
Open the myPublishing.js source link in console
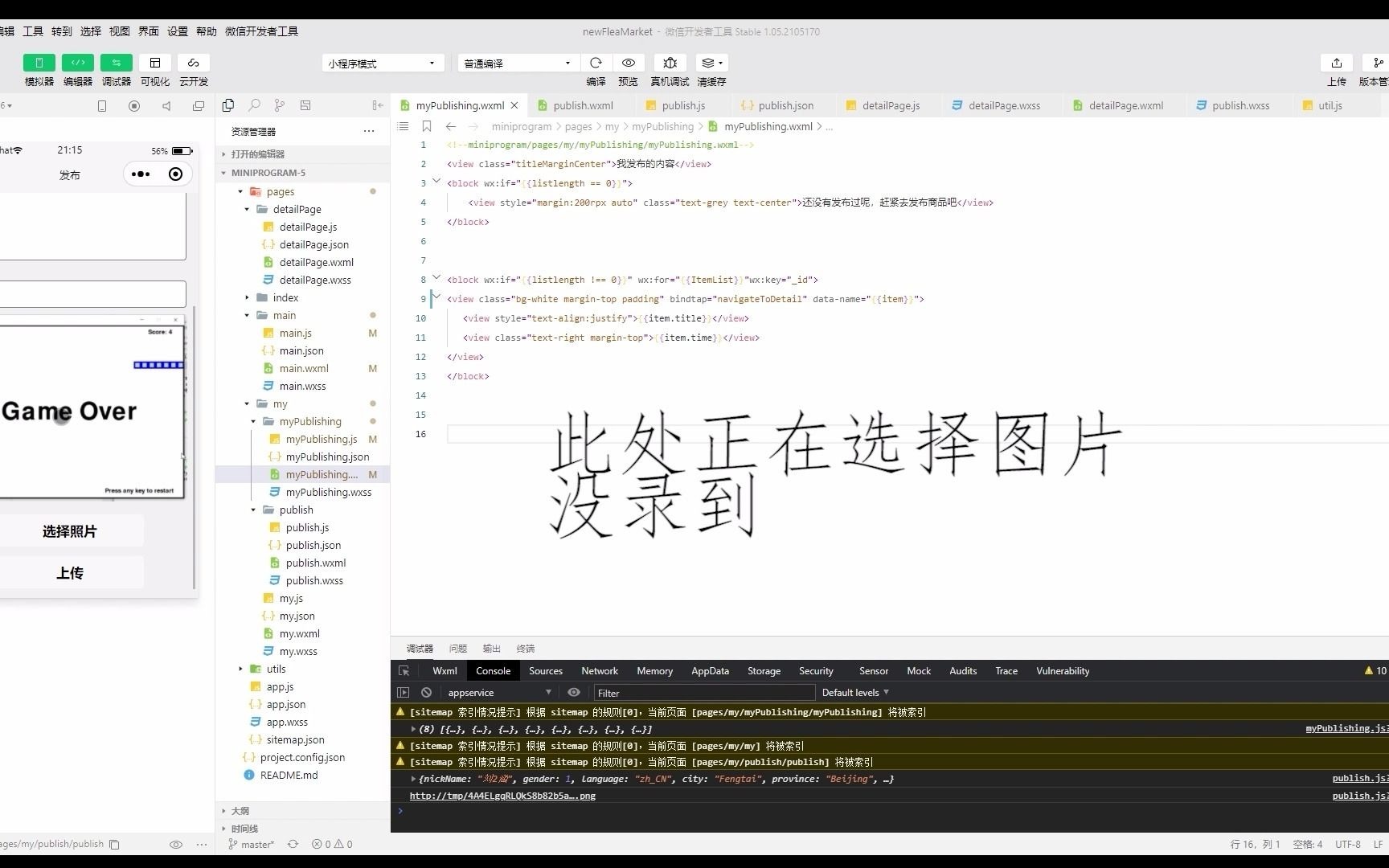(1346, 729)
